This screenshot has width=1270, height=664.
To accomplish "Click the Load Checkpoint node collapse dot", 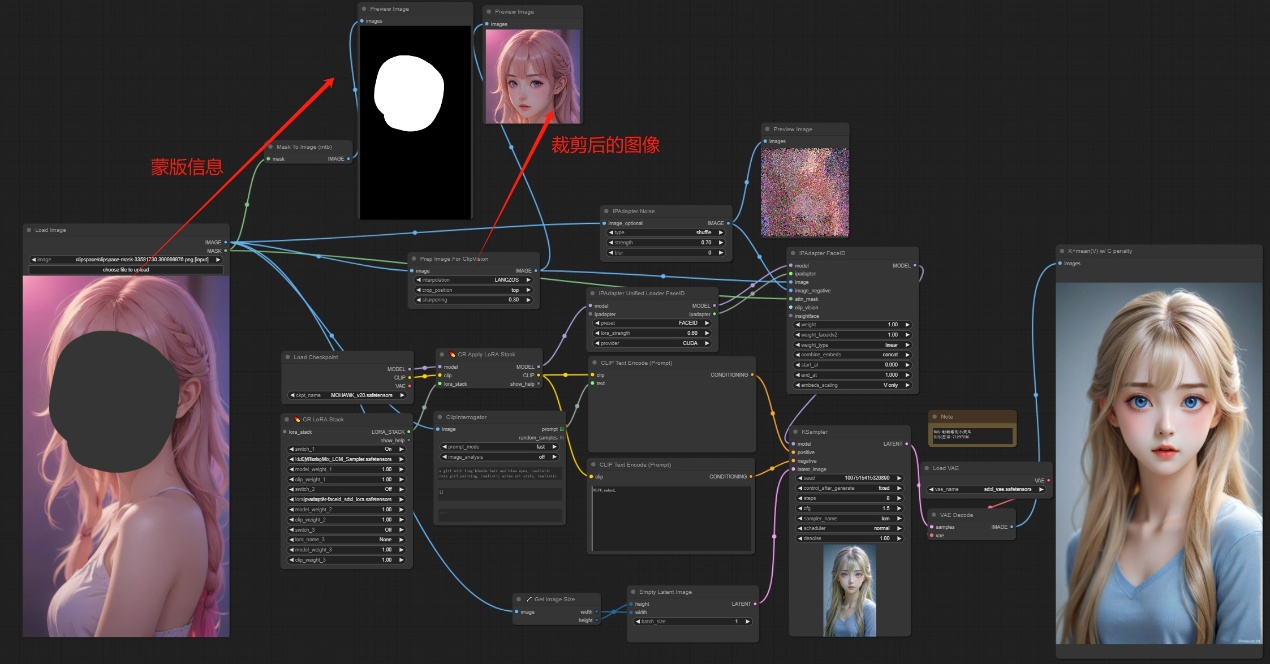I will [x=287, y=356].
